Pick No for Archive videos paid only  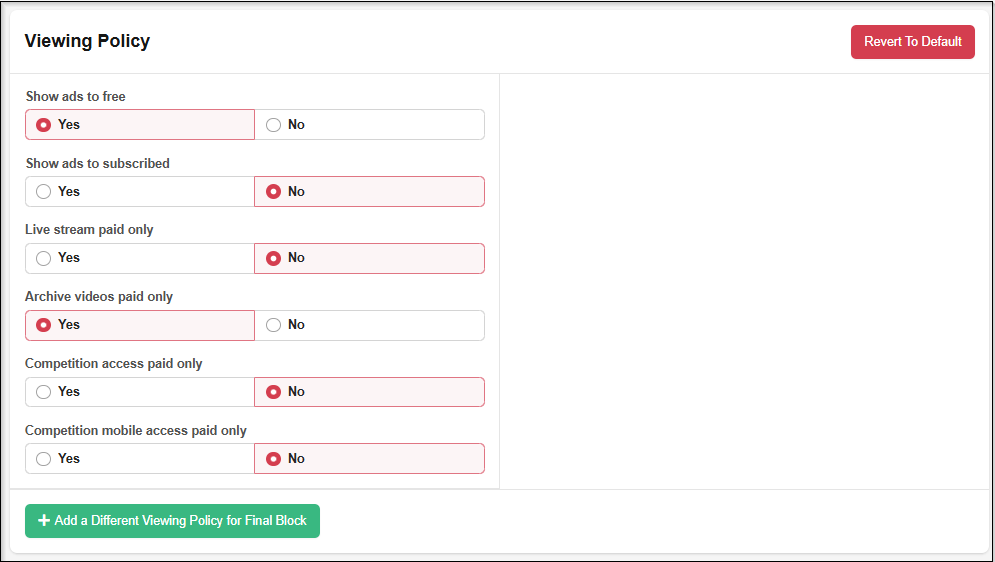coord(274,325)
